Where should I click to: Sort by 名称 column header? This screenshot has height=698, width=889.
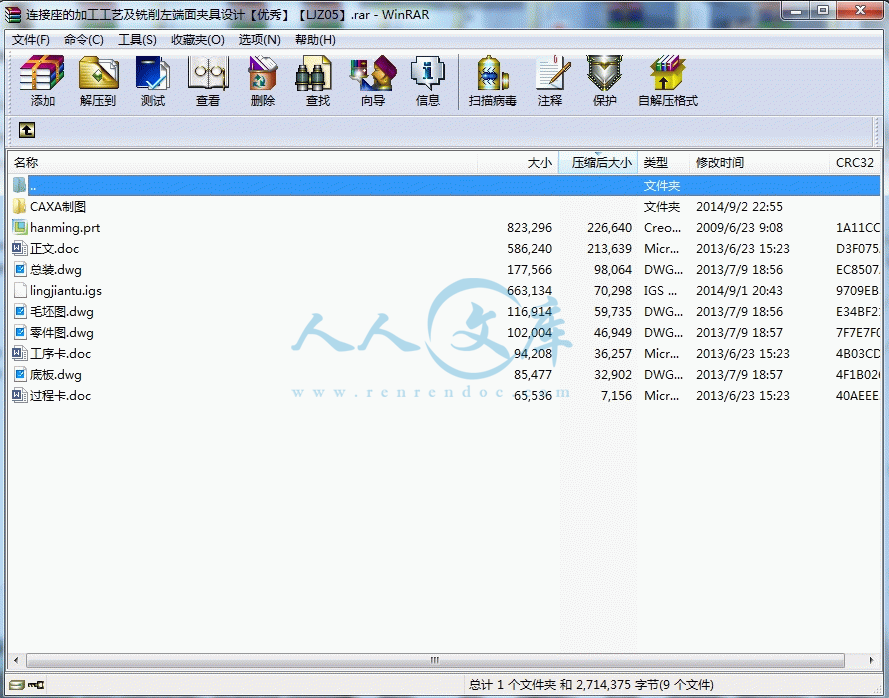244,163
